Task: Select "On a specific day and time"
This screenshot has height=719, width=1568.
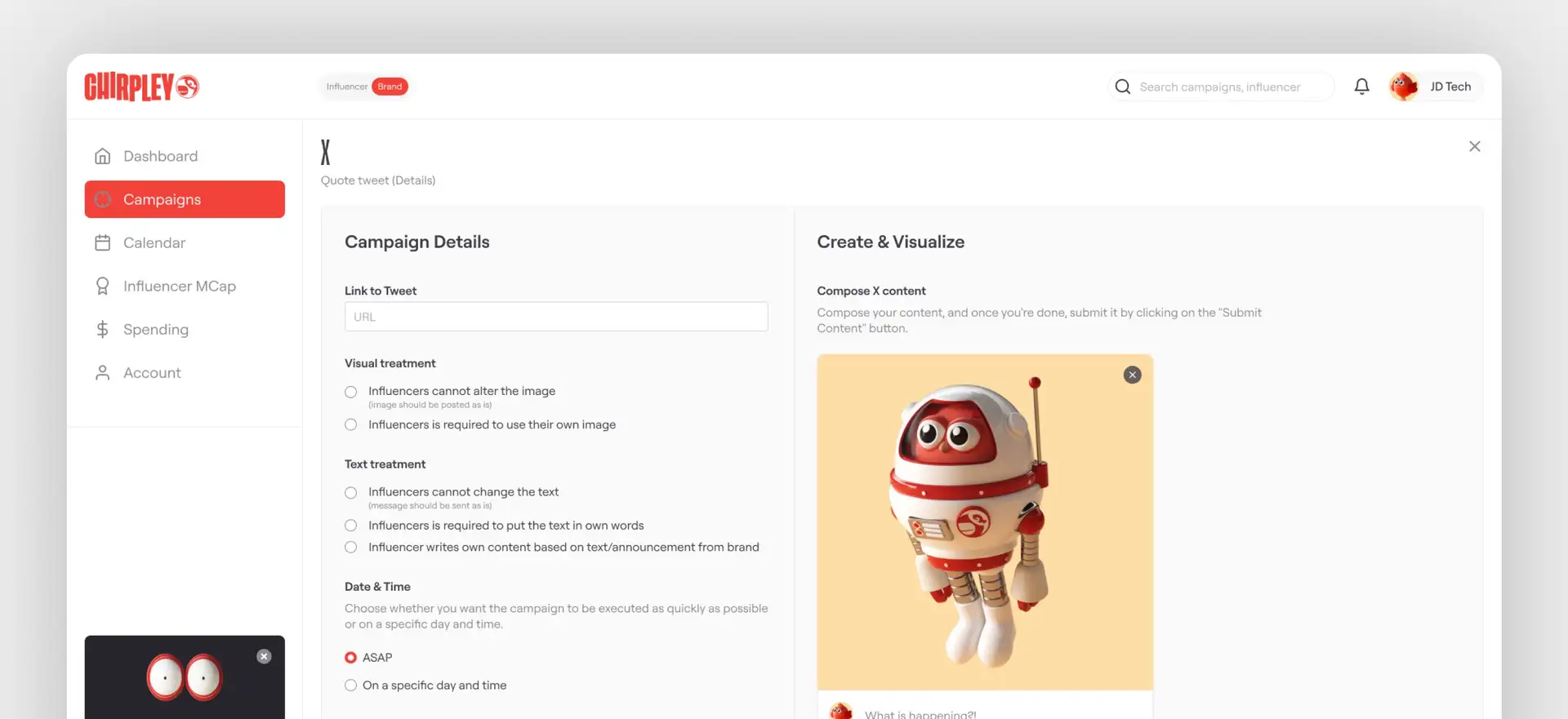Action: pos(351,686)
